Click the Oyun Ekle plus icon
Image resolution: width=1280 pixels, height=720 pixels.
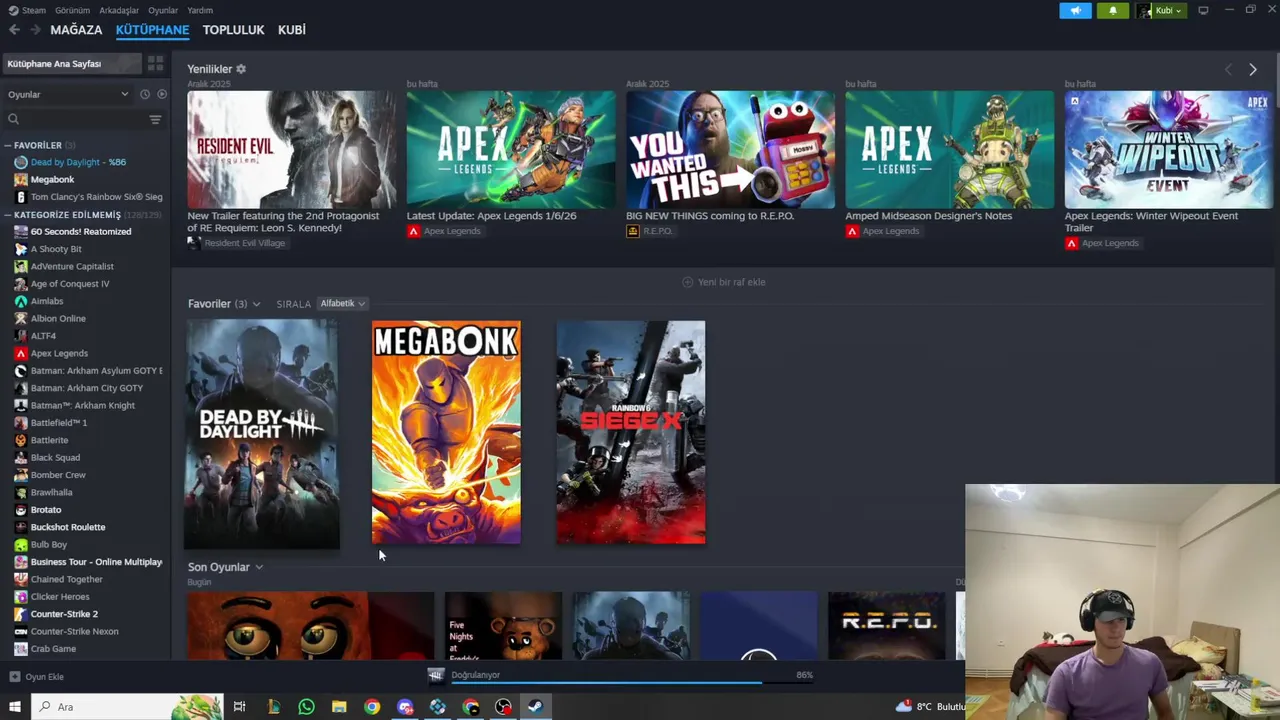(14, 677)
